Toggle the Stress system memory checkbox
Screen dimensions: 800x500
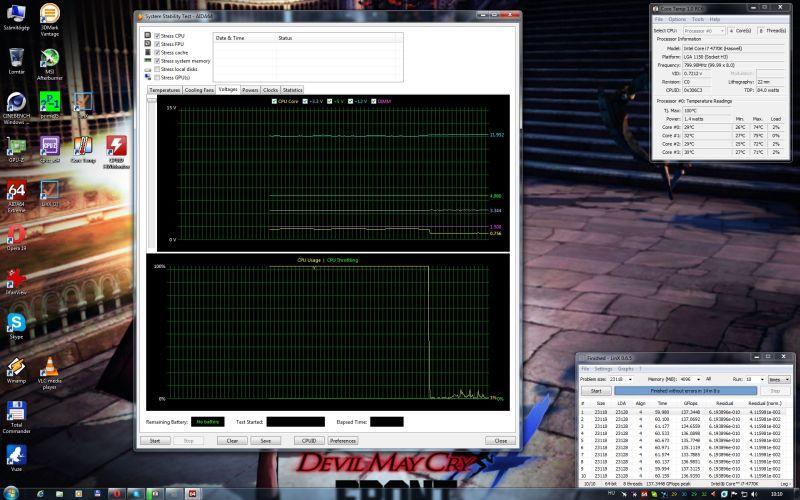click(157, 61)
